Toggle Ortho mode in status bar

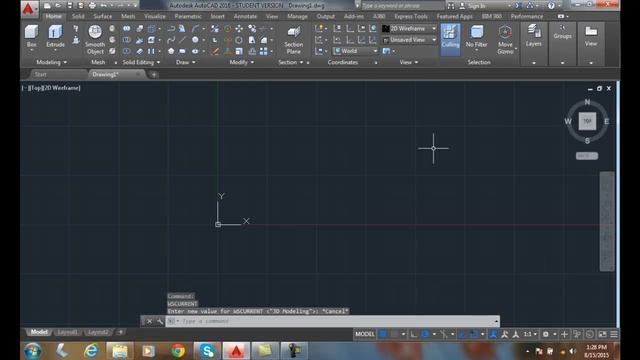[x=413, y=334]
